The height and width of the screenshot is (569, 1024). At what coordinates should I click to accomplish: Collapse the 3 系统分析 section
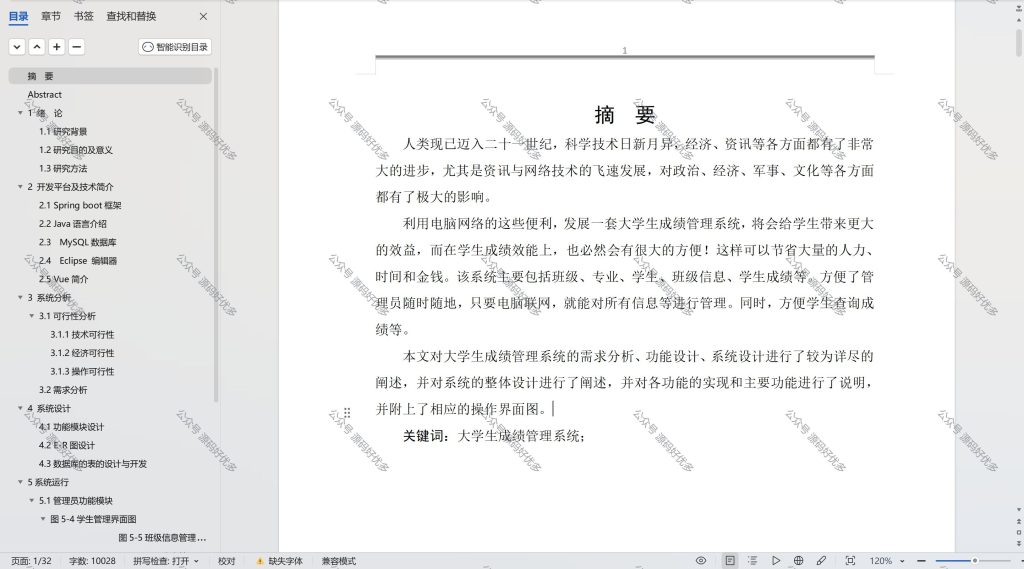tap(20, 297)
